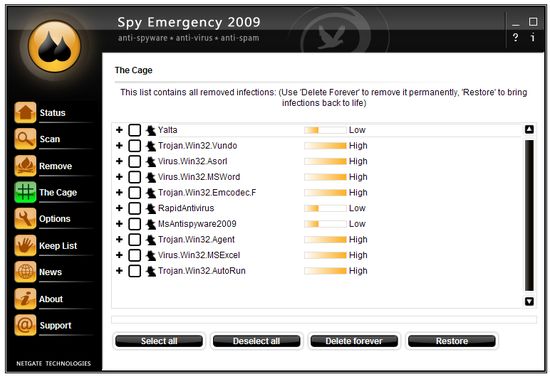Viewport: 550px width, 379px height.
Task: Click the Scan magnifier icon
Action: [x=25, y=139]
